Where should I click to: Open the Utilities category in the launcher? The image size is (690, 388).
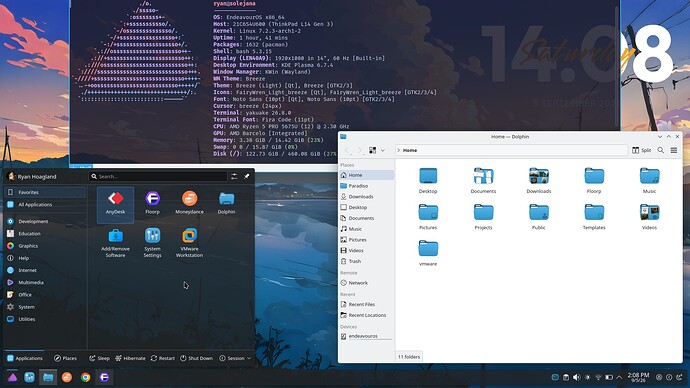[45, 319]
